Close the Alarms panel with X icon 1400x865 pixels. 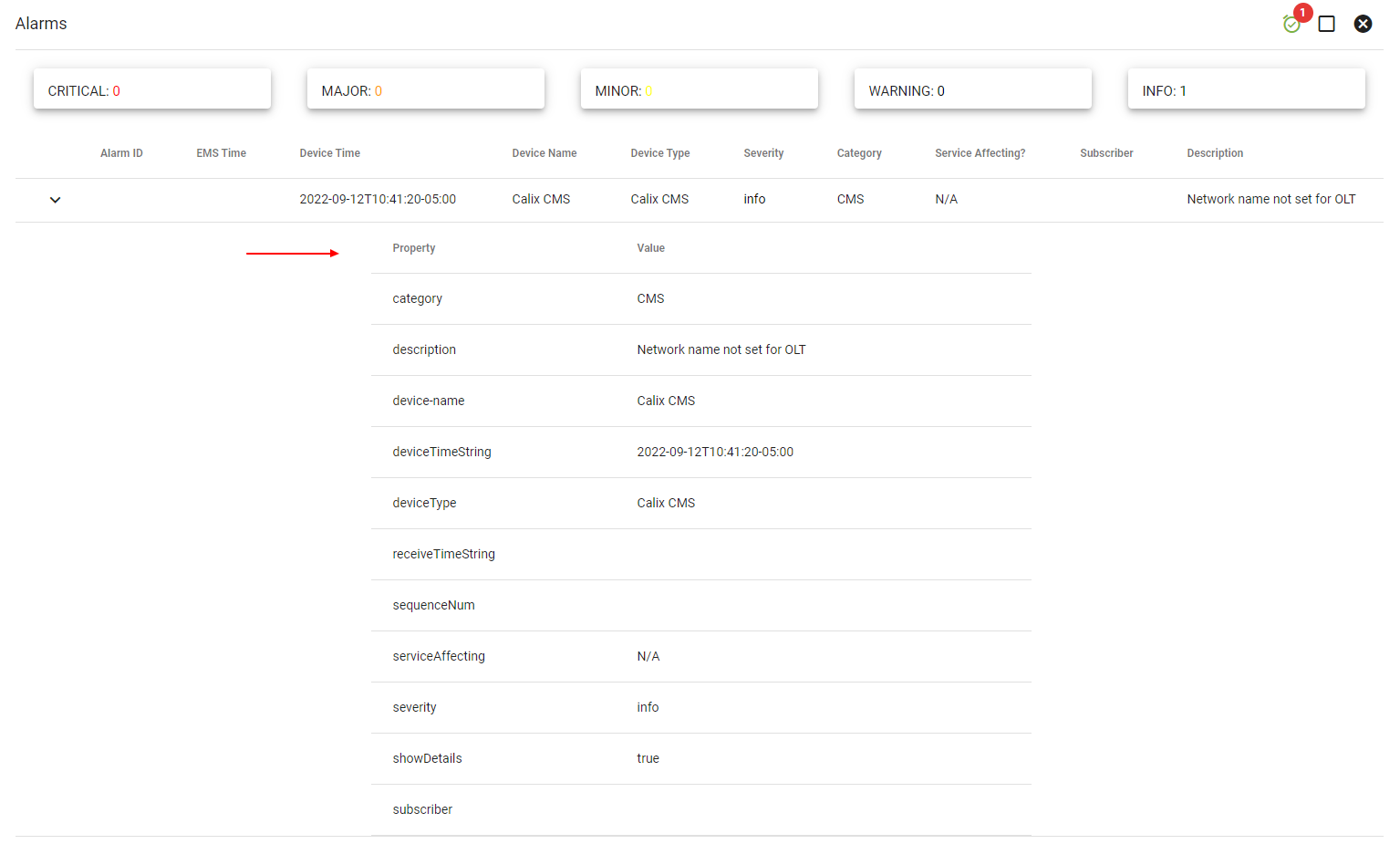(1363, 24)
